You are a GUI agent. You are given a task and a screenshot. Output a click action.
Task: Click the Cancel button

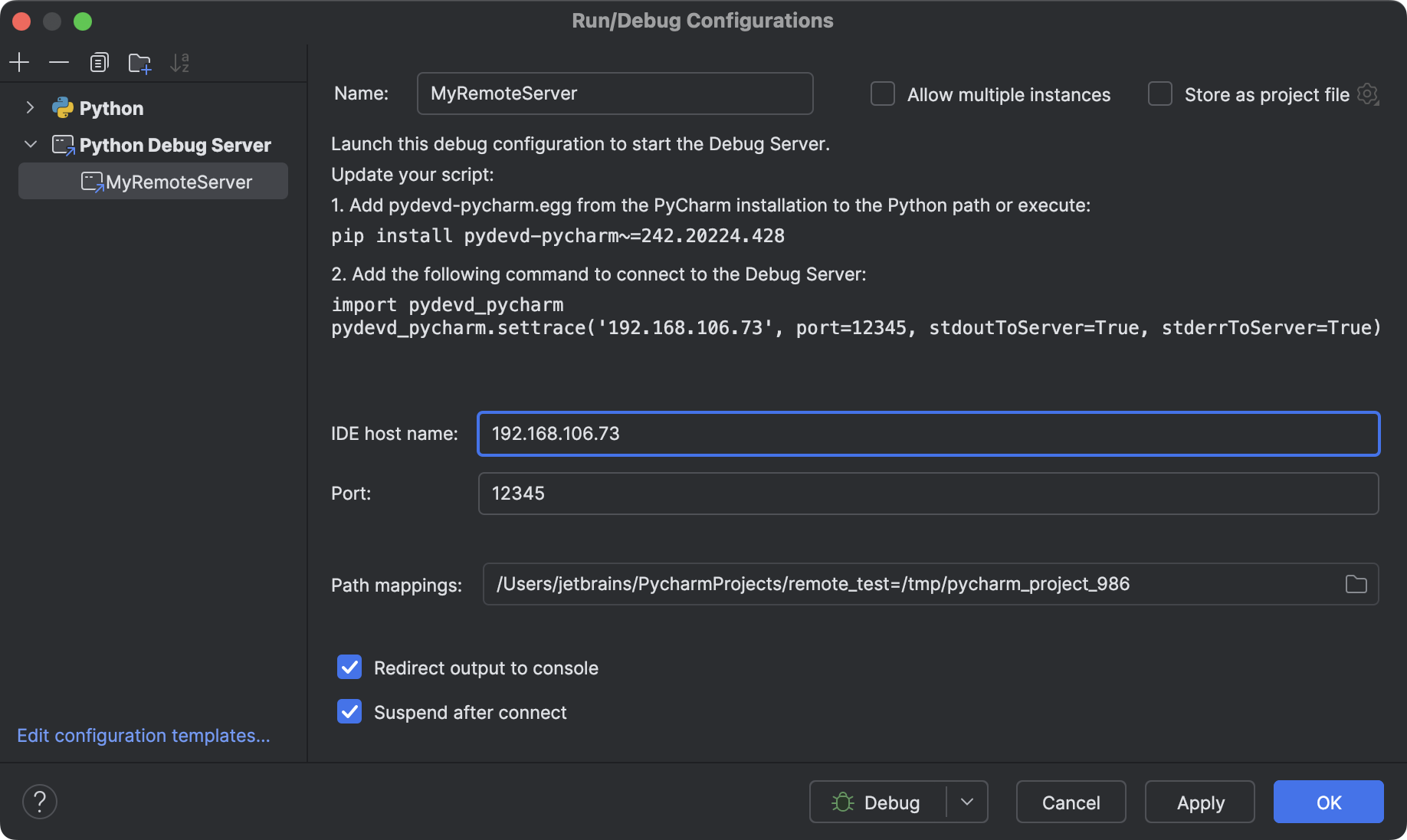pos(1071,802)
